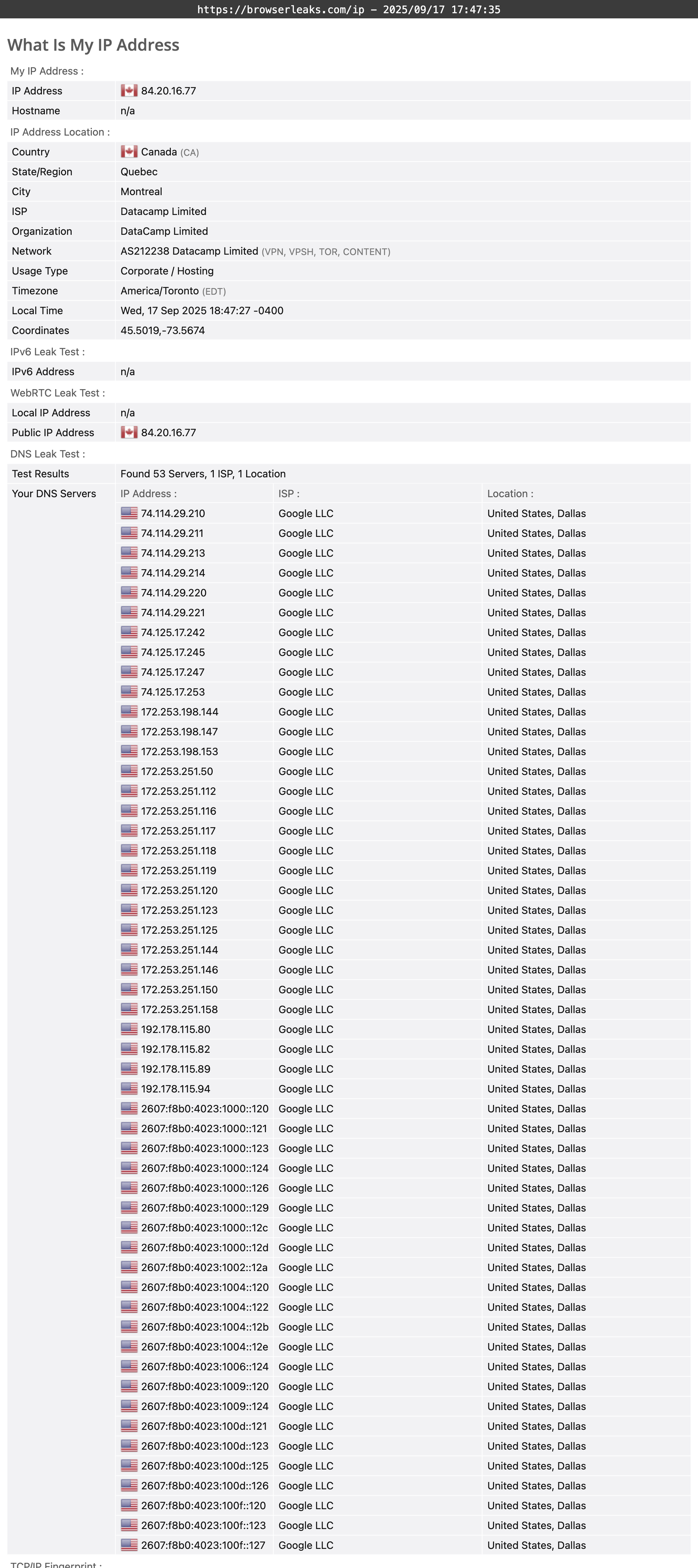Click the US flag beside 192.178.115.80

click(129, 1029)
